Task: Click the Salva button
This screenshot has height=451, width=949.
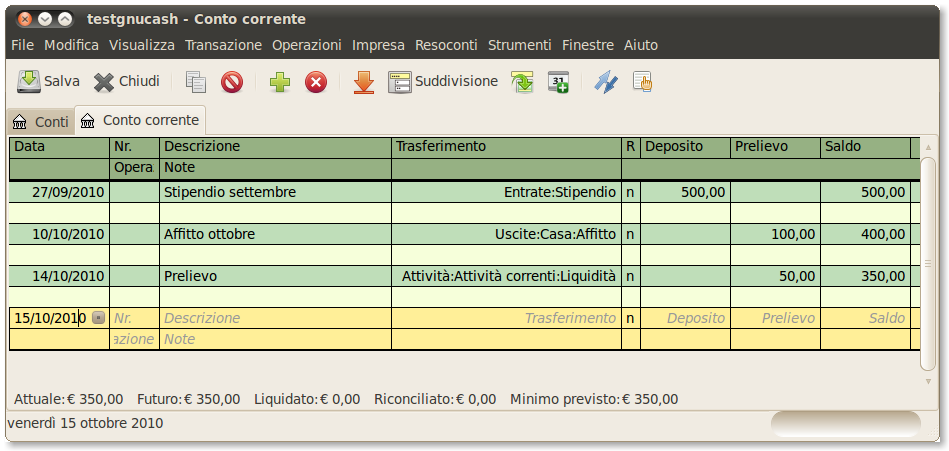Action: point(48,81)
